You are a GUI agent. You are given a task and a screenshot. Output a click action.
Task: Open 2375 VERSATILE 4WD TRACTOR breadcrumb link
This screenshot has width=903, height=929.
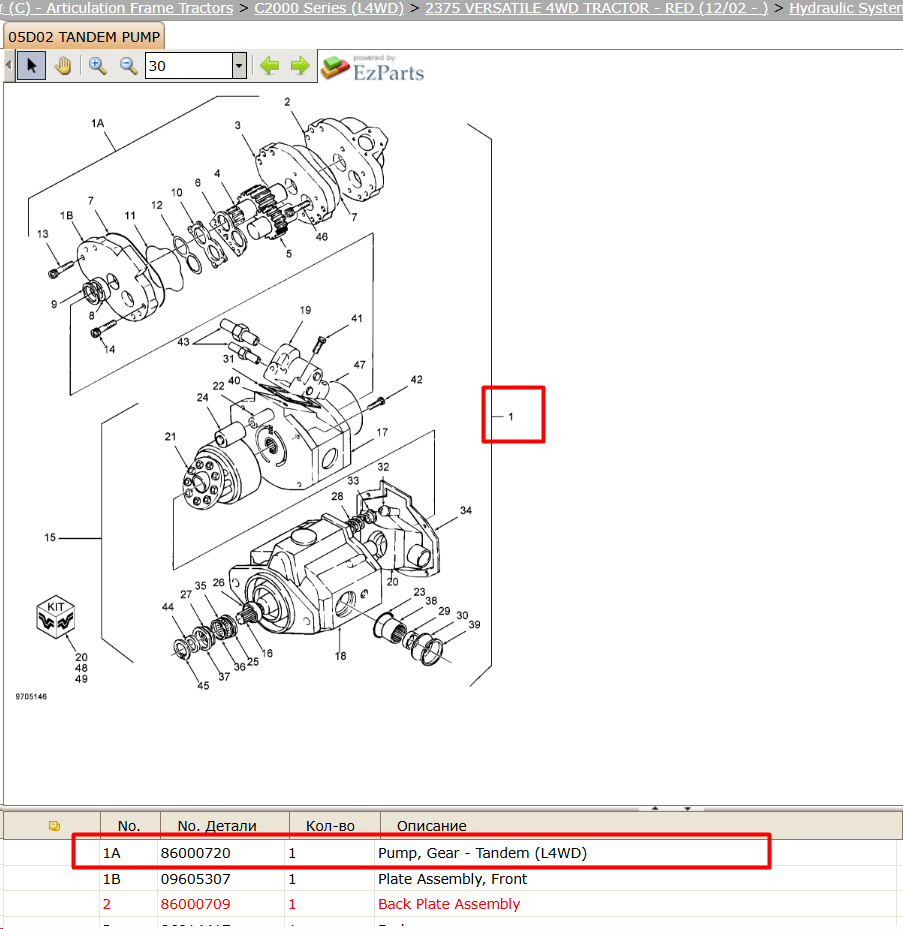click(596, 8)
